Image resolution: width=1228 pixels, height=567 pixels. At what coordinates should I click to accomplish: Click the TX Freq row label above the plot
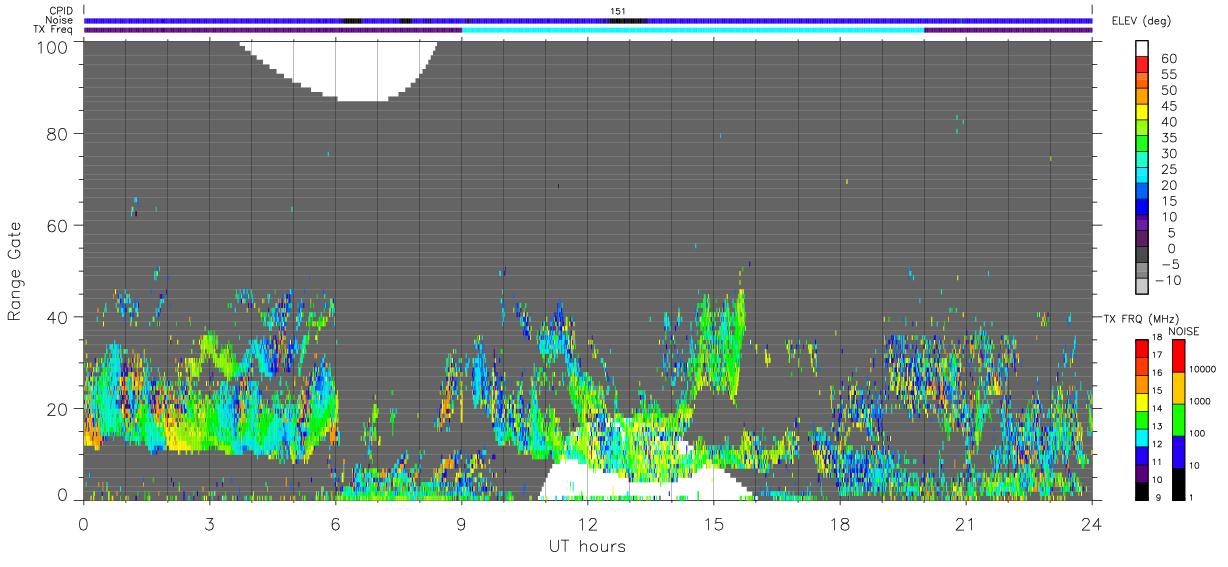pyautogui.click(x=54, y=30)
